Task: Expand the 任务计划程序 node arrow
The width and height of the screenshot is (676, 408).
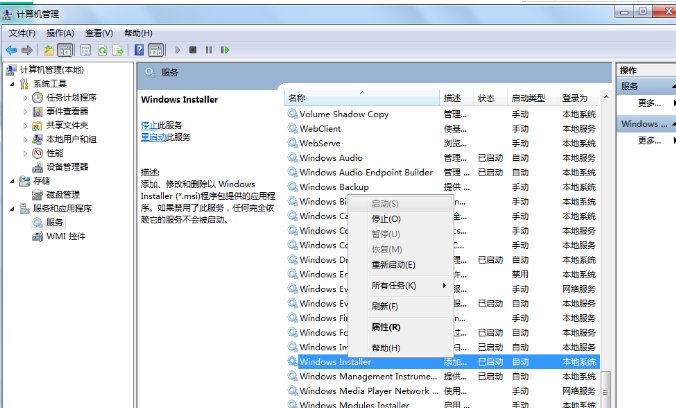Action: tap(25, 98)
